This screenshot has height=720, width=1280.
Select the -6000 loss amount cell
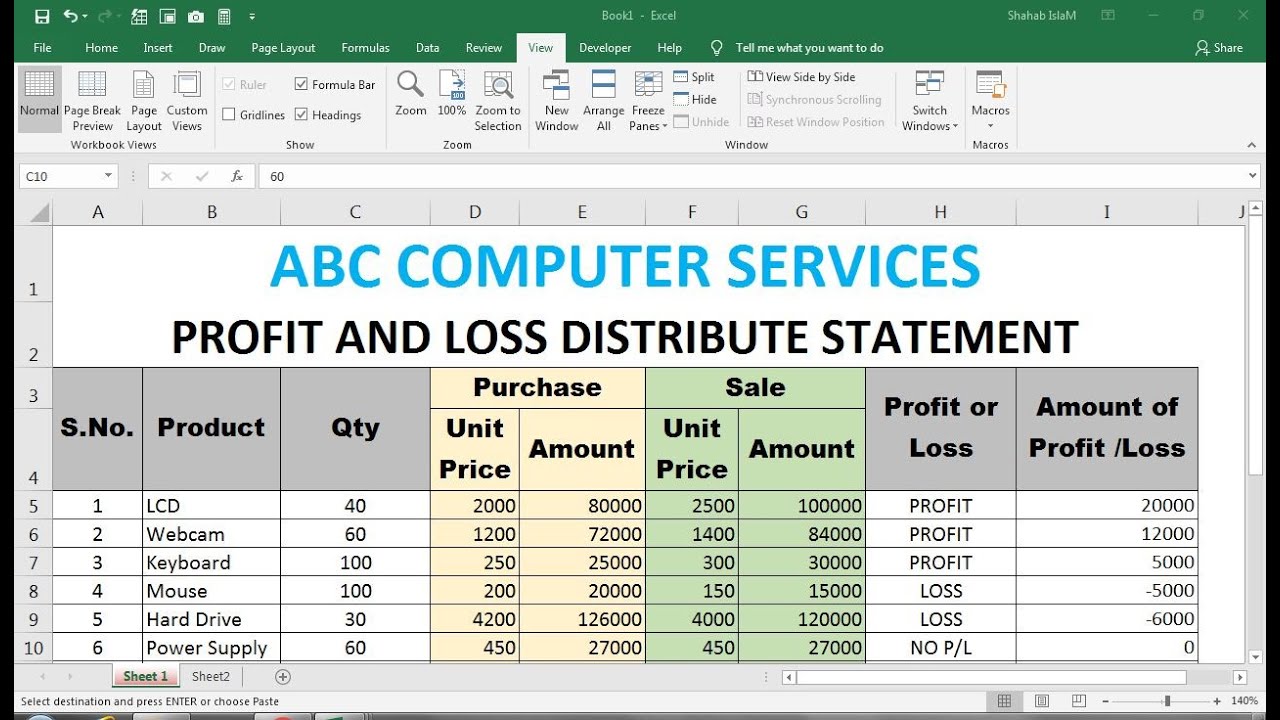(1107, 618)
